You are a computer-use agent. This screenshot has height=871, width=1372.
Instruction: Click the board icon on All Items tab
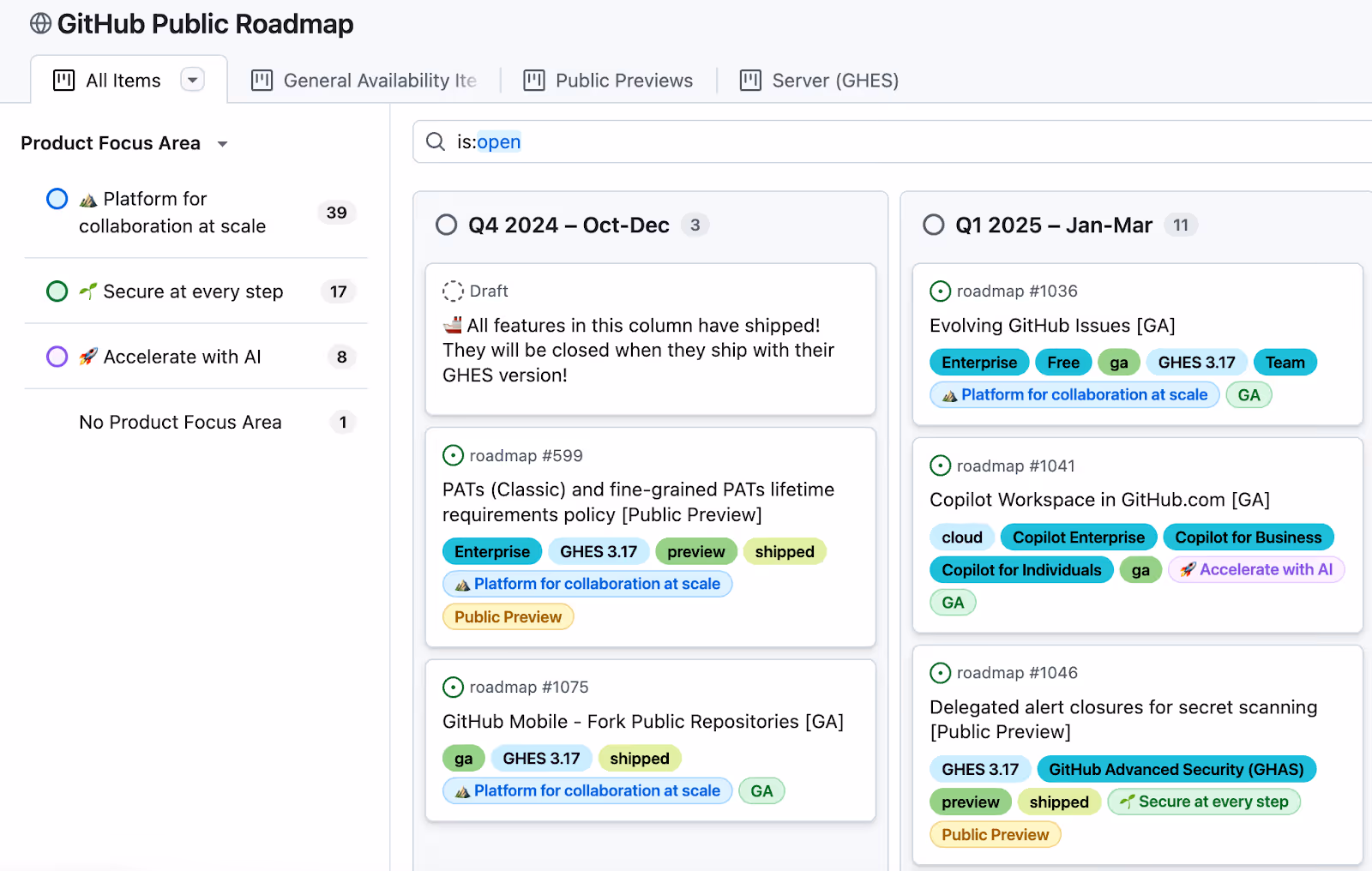[63, 81]
